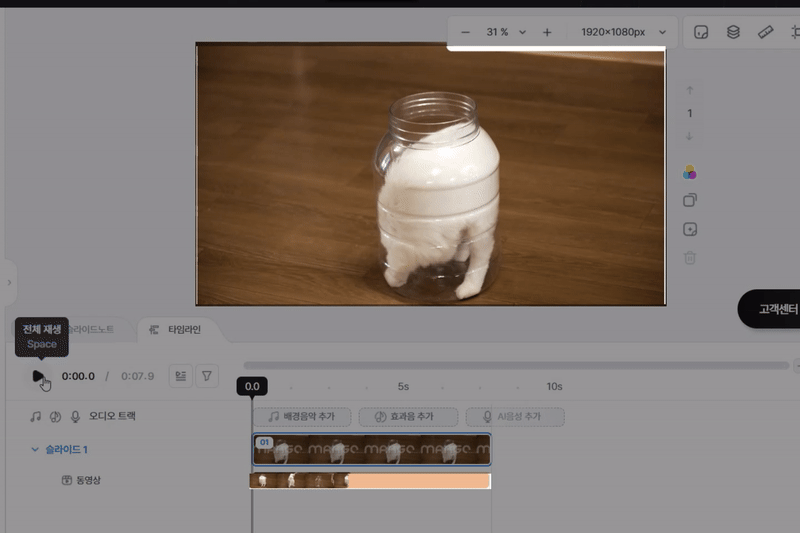Open the layers panel icon
The height and width of the screenshot is (533, 800).
(733, 32)
